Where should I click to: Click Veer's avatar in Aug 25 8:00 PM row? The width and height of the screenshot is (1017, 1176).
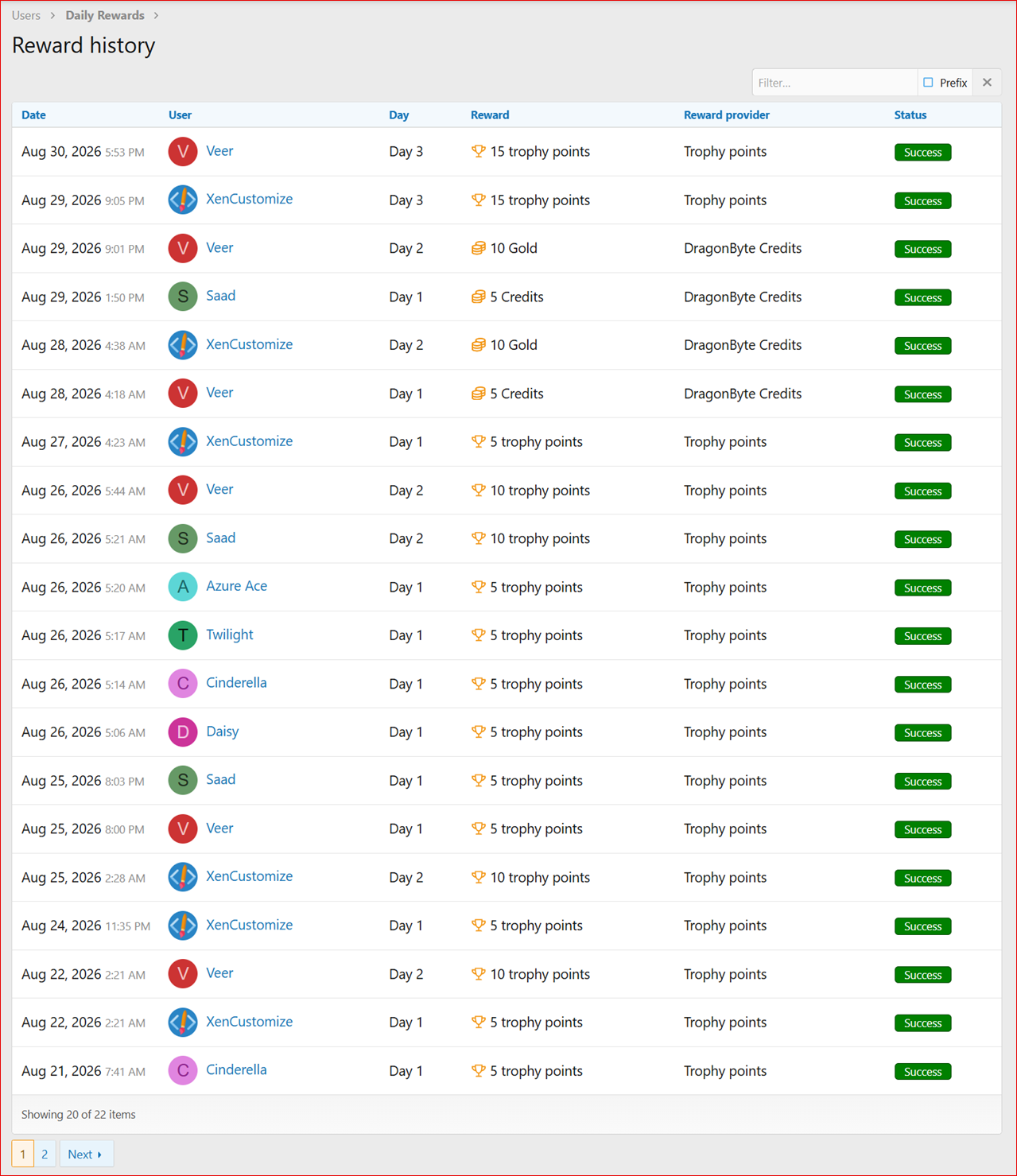[183, 829]
